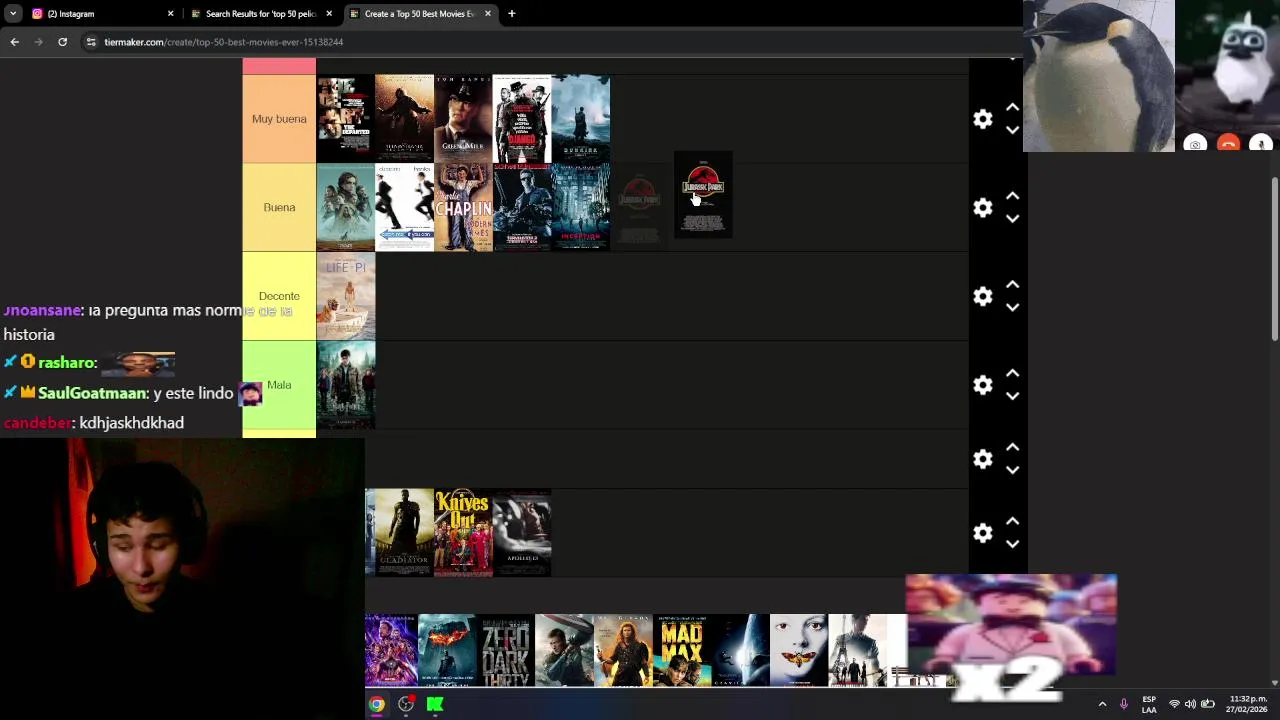This screenshot has width=1280, height=720.
Task: Open settings gear of the row below Mala
Action: [983, 459]
